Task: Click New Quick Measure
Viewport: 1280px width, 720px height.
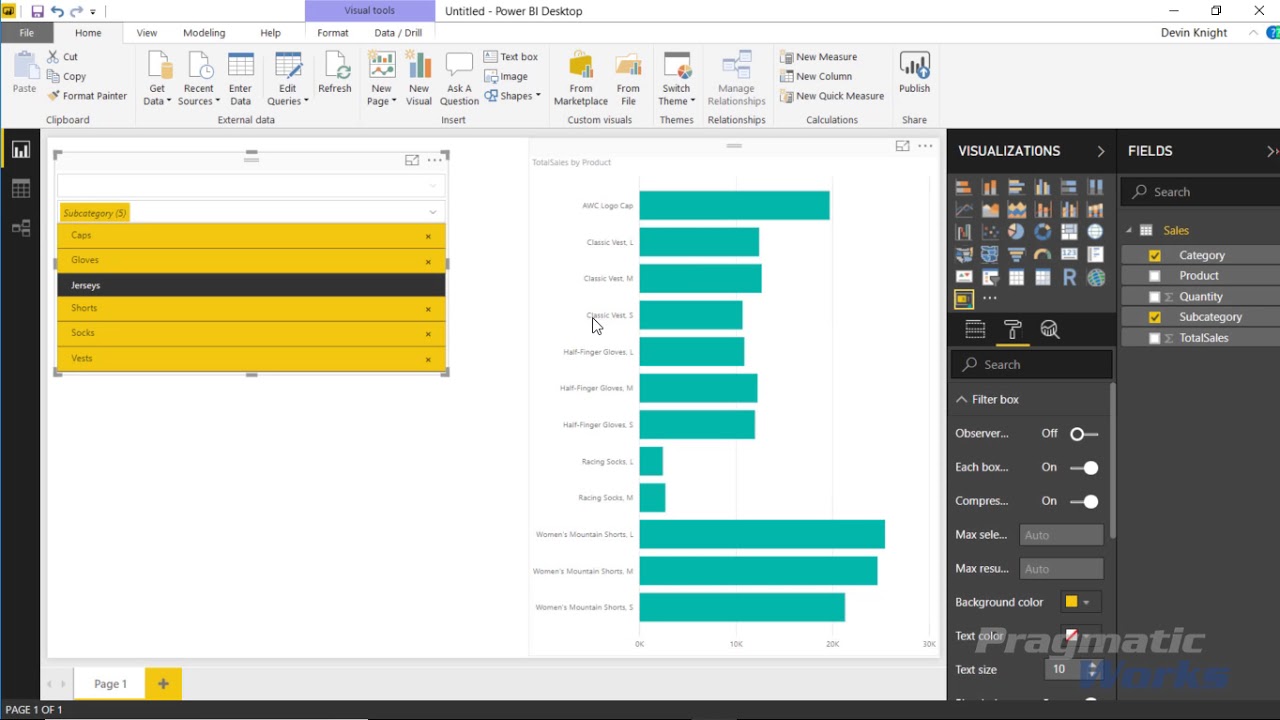Action: 832,96
